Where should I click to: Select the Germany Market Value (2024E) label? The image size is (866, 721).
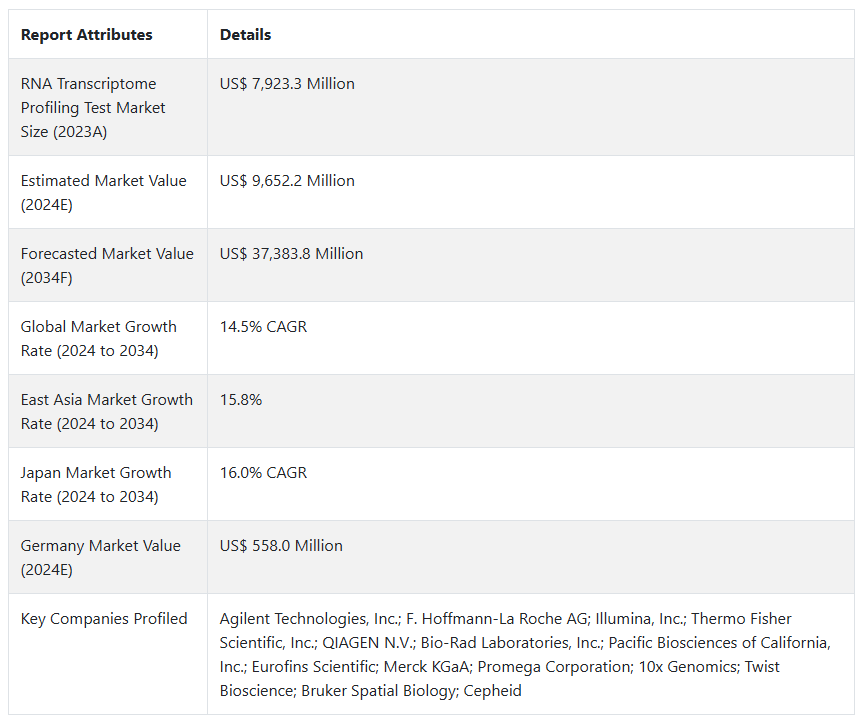pos(100,558)
